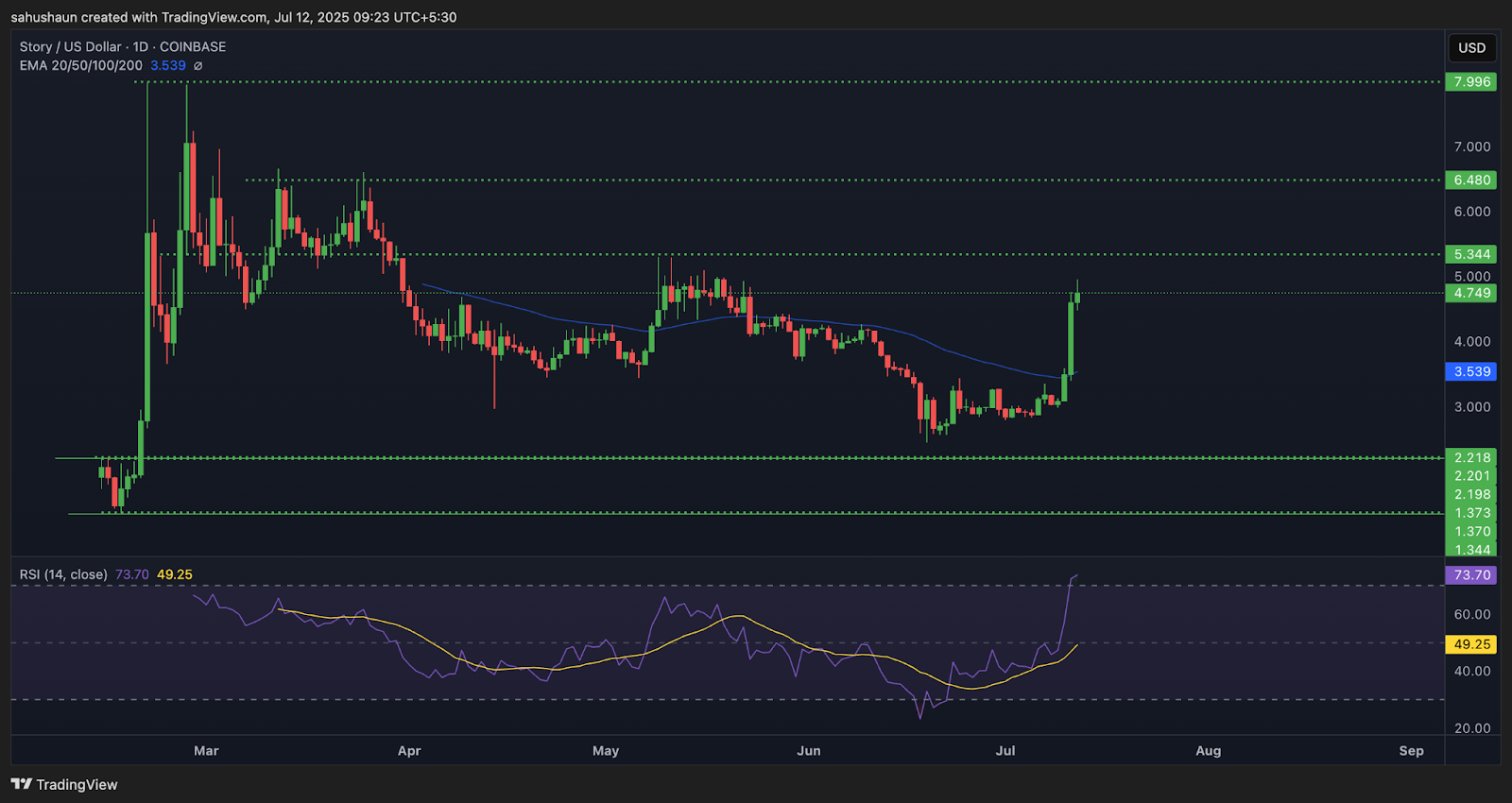This screenshot has height=803, width=1512.
Task: Click the RSI value 73.70 in legend
Action: point(132,574)
